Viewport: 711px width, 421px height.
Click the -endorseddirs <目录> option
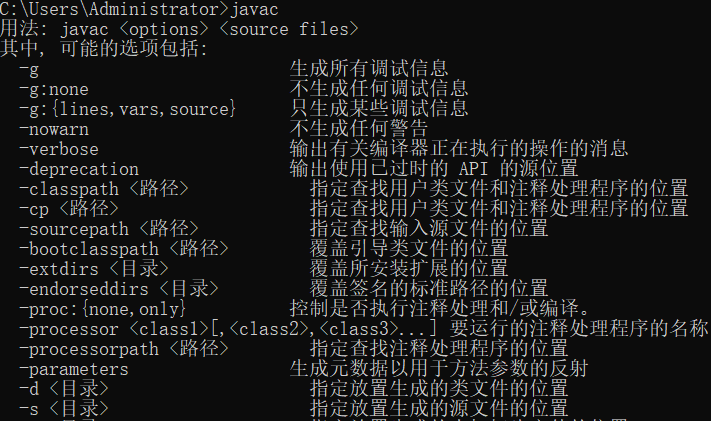pos(119,289)
